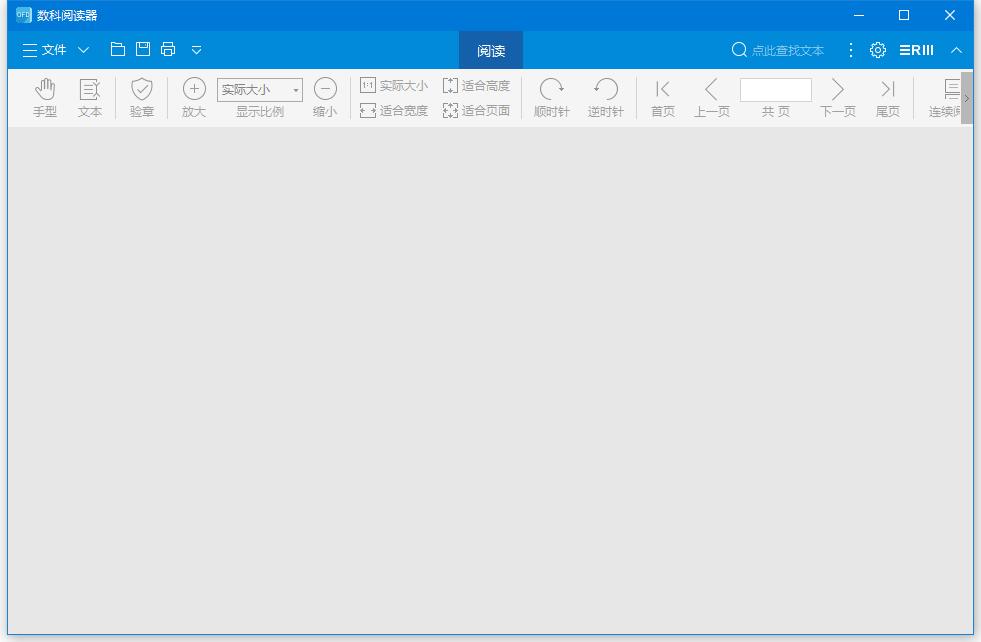Viewport: 981px width, 642px height.
Task: Choose 适合宽度 fit width
Action: (394, 111)
